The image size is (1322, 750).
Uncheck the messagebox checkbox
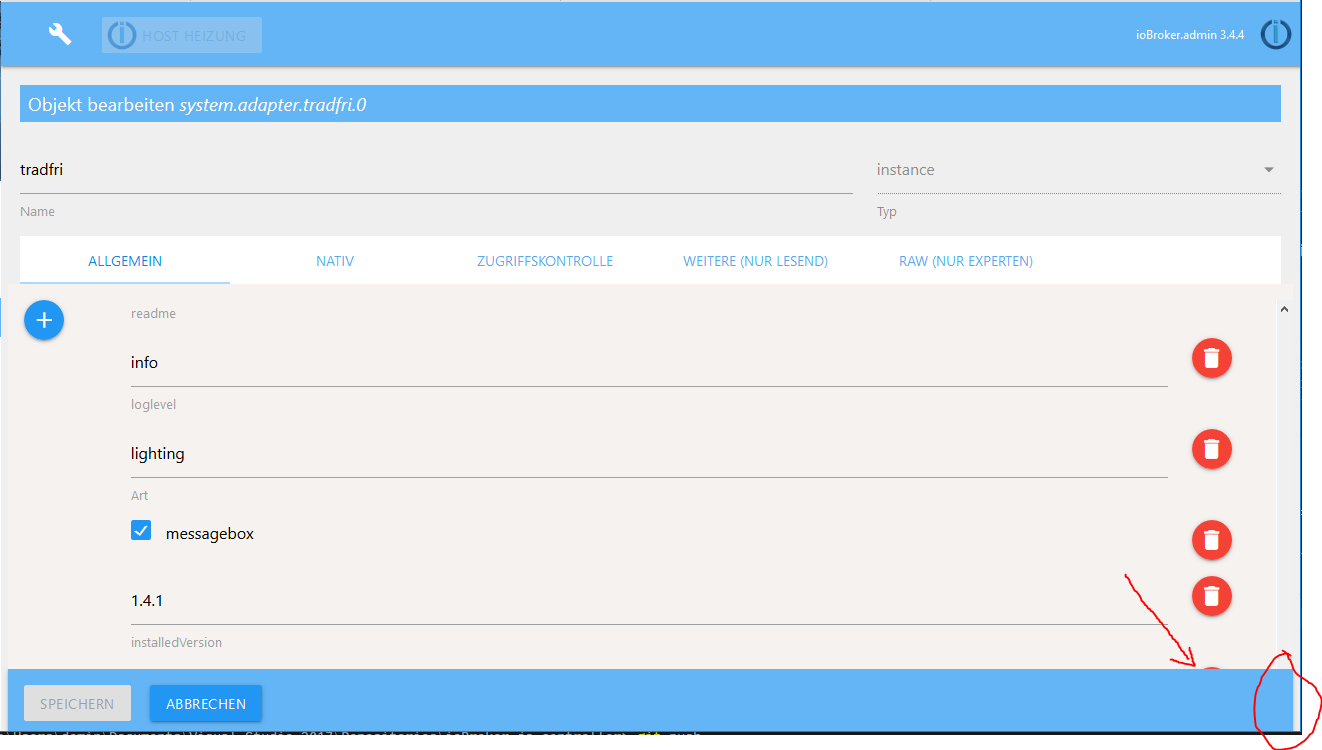(141, 530)
